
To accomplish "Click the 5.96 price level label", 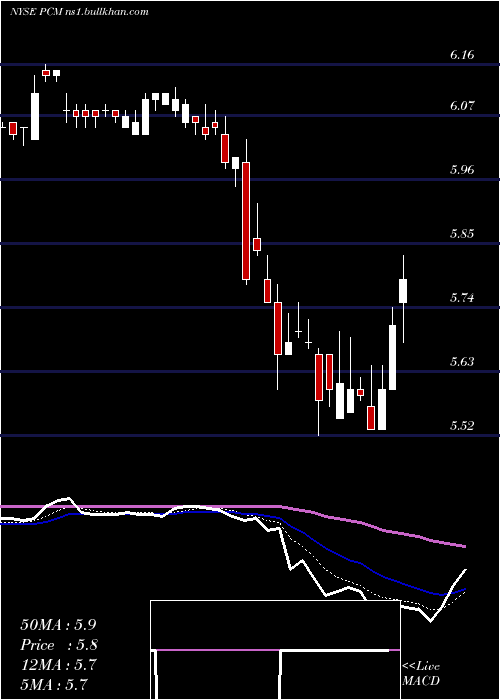I will click(x=462, y=170).
